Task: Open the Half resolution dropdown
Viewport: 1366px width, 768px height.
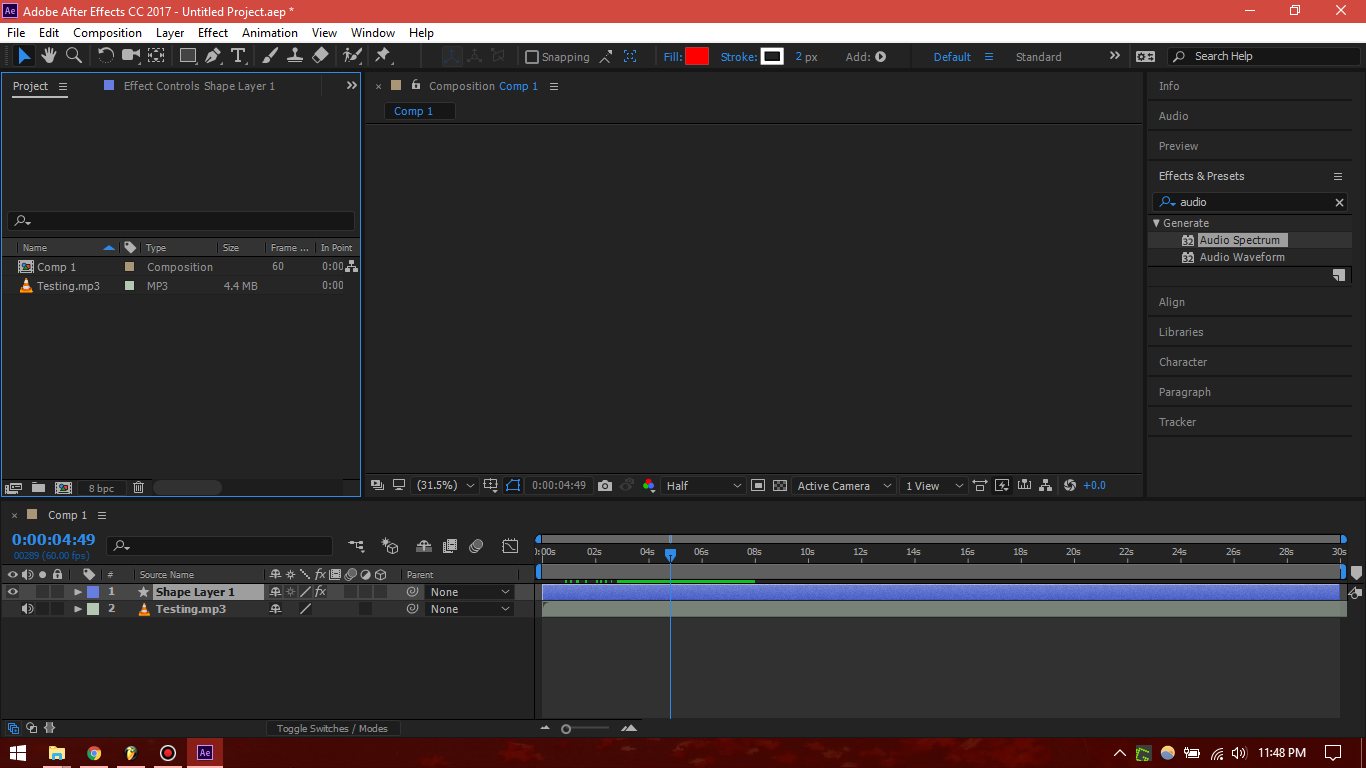Action: [704, 486]
